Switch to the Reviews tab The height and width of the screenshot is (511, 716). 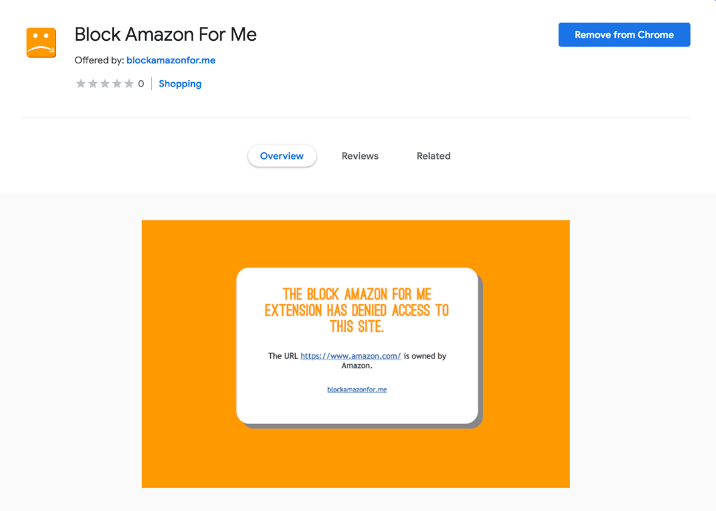360,156
